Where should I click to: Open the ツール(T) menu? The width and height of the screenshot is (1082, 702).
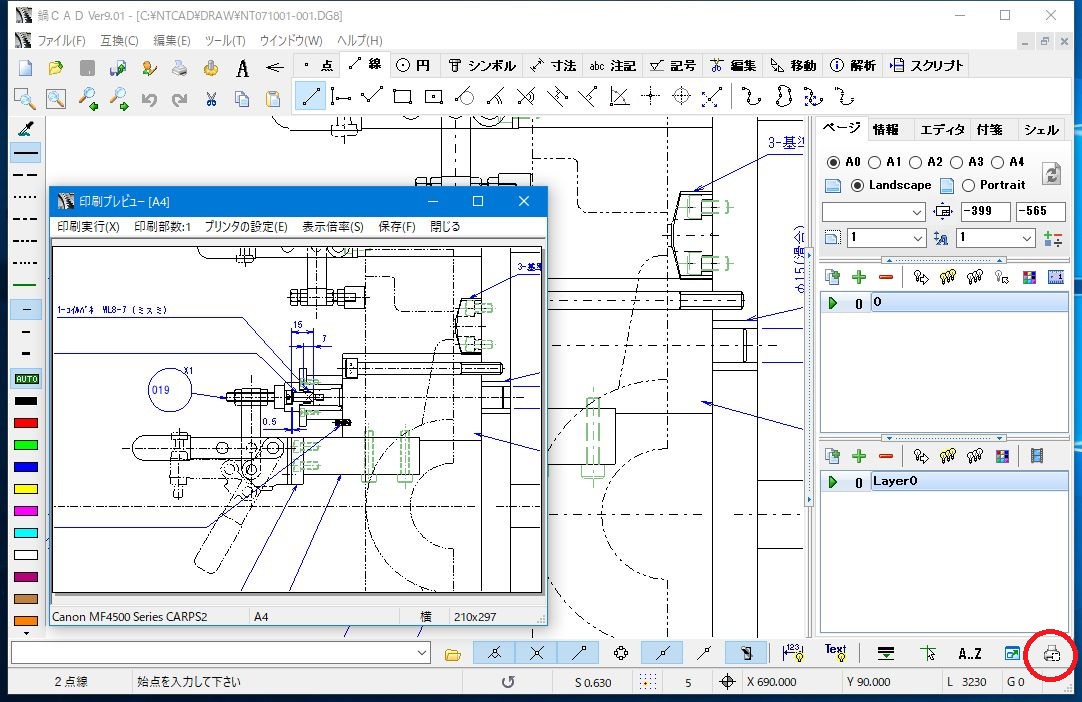pos(224,41)
